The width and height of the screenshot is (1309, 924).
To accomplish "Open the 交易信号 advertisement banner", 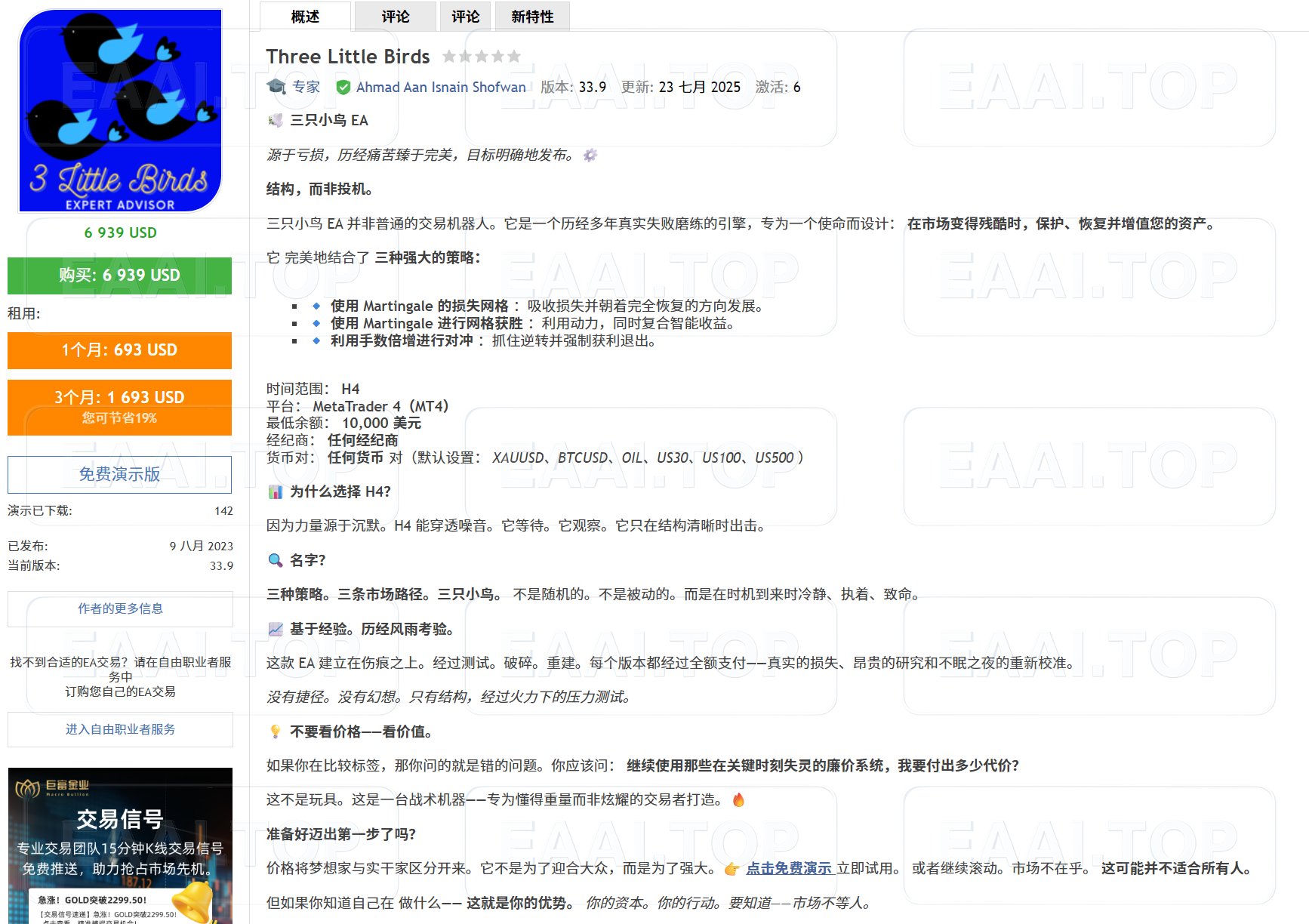I will [x=120, y=845].
